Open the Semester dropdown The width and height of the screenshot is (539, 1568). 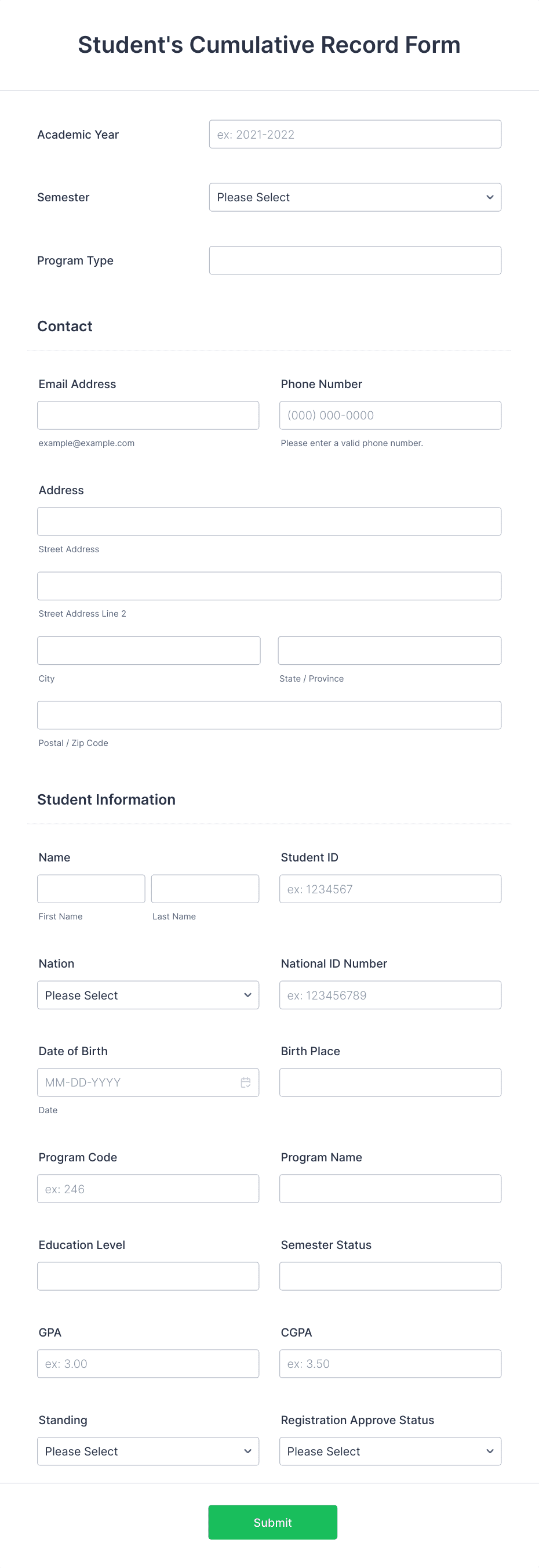tap(355, 197)
